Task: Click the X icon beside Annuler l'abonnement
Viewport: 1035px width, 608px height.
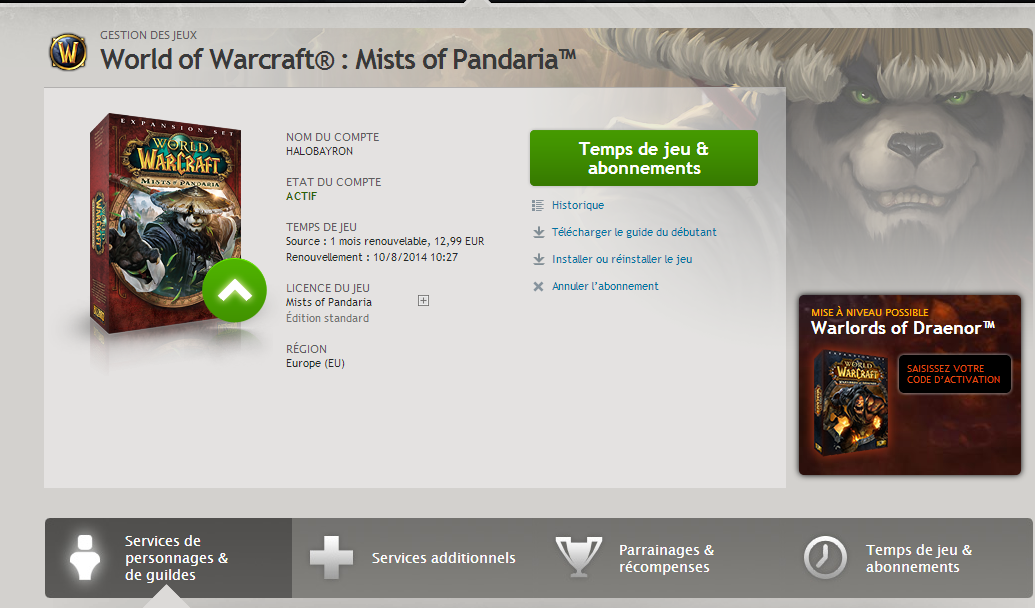Action: point(539,287)
